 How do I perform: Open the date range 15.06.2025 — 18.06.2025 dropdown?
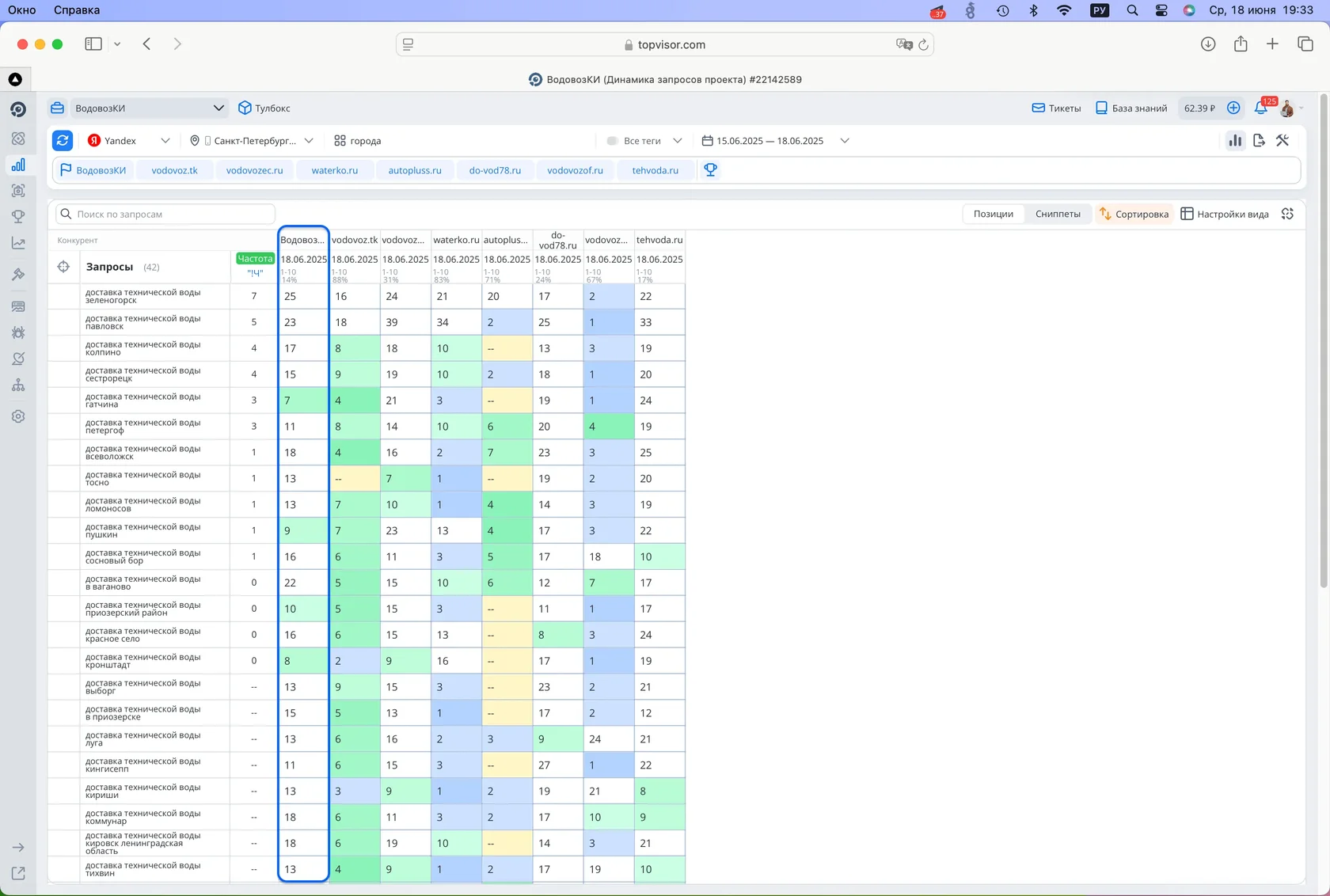(x=776, y=141)
